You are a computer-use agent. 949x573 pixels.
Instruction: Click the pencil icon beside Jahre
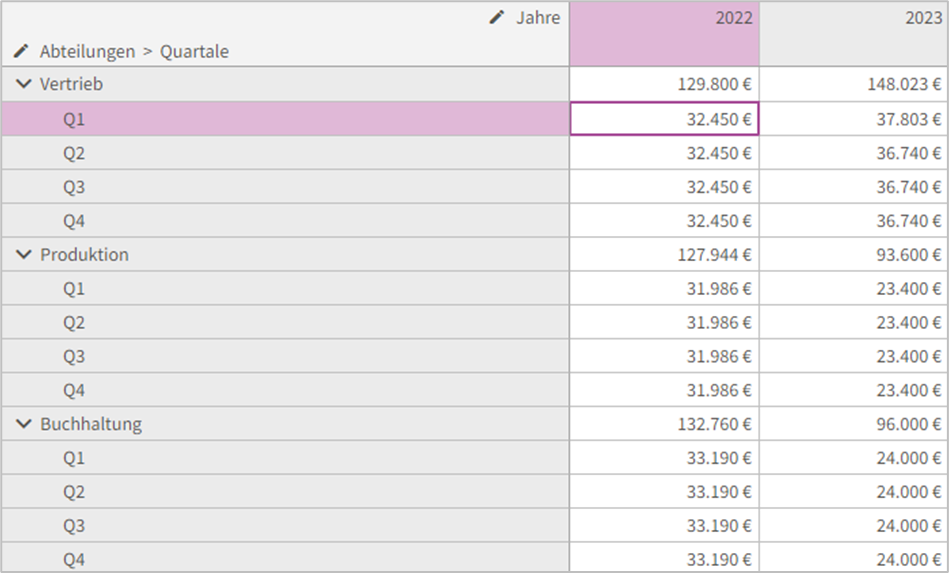point(496,18)
